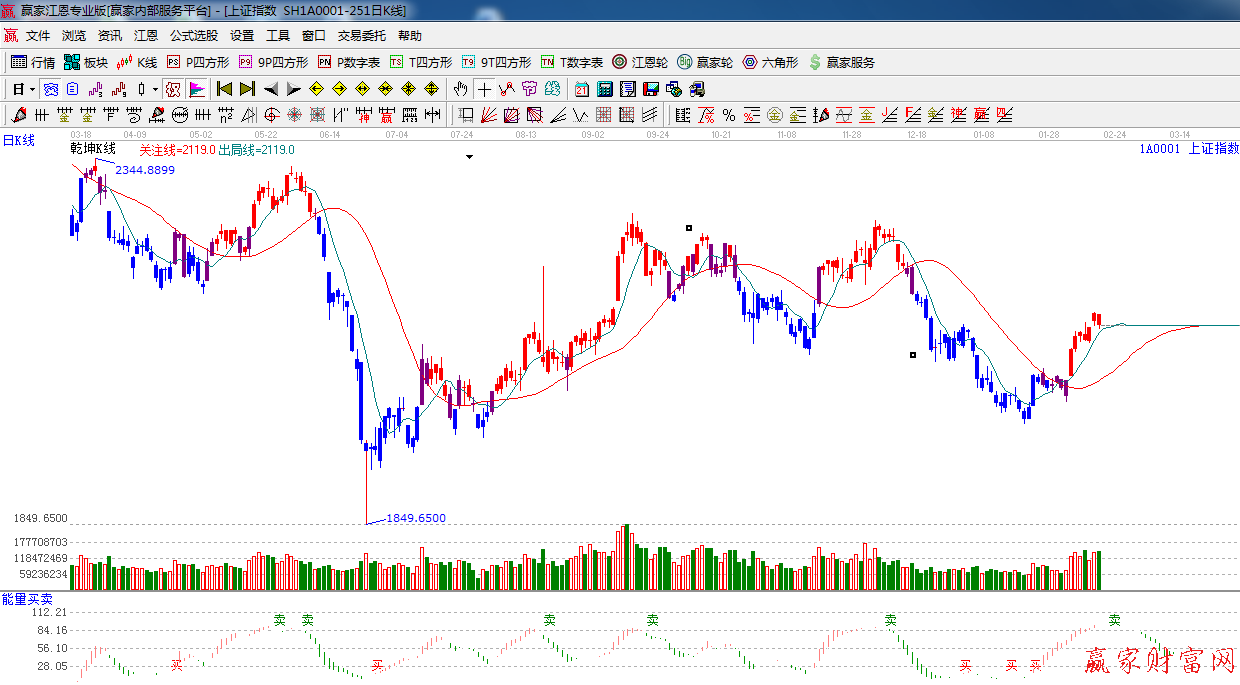Open the 行情 market quotes view

33,62
